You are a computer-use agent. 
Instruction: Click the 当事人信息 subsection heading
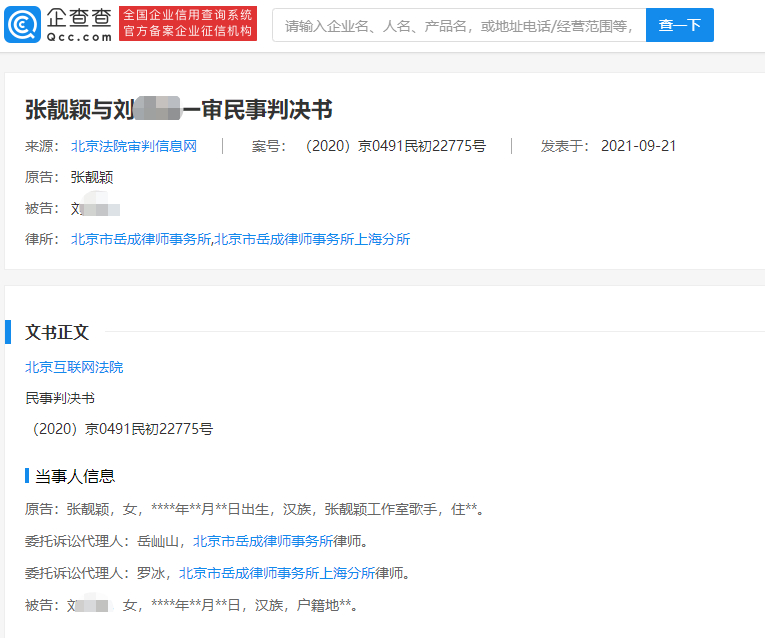(x=75, y=476)
